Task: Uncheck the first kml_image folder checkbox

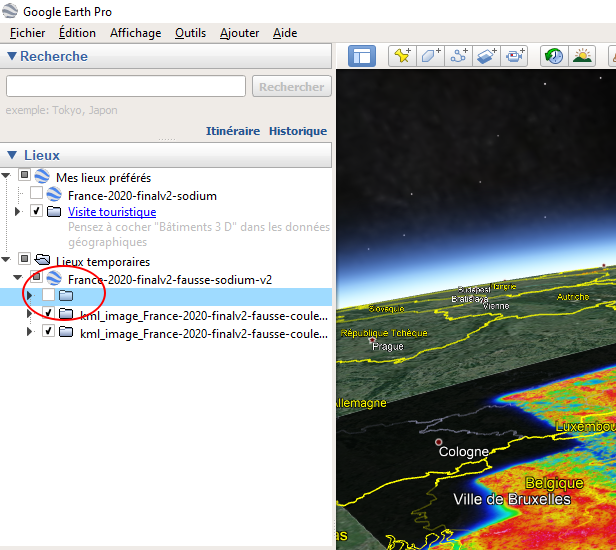Action: click(48, 313)
